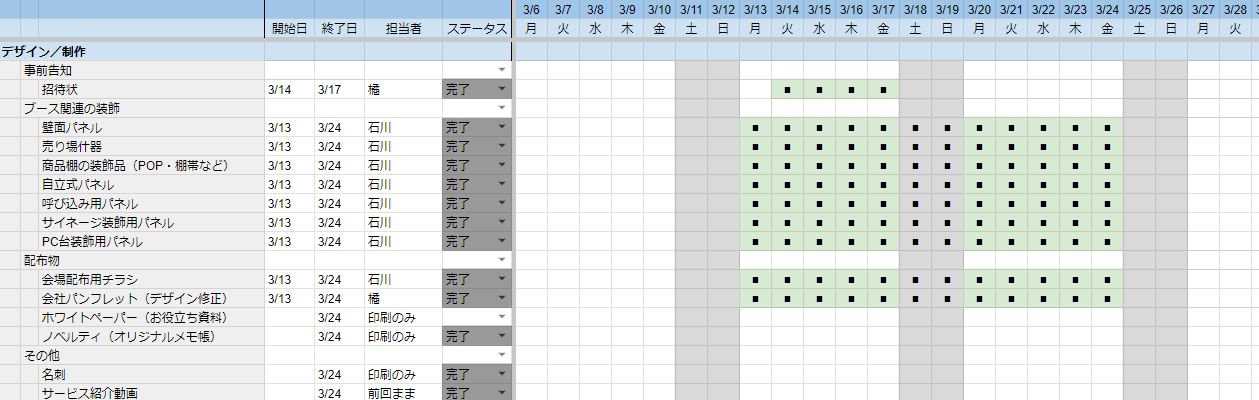Image resolution: width=1259 pixels, height=400 pixels.
Task: Select the 売り場什器 task name
Action: point(71,147)
